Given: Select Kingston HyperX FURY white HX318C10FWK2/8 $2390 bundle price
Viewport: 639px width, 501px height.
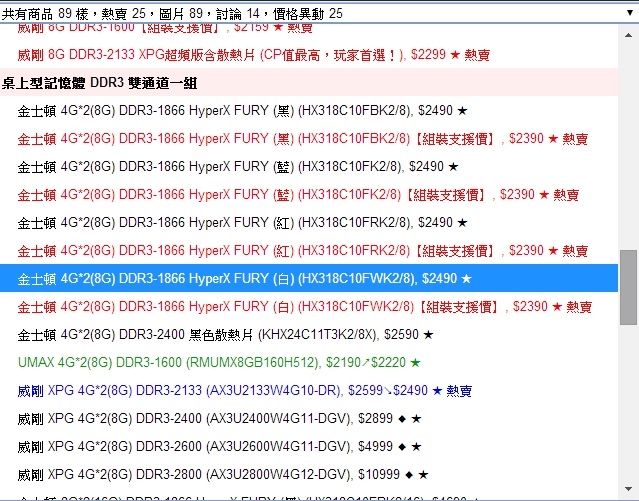Looking at the screenshot, I should point(309,307).
